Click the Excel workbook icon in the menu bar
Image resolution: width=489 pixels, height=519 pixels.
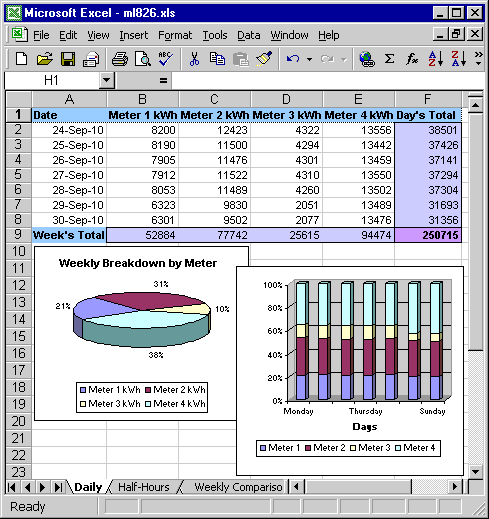tap(19, 34)
